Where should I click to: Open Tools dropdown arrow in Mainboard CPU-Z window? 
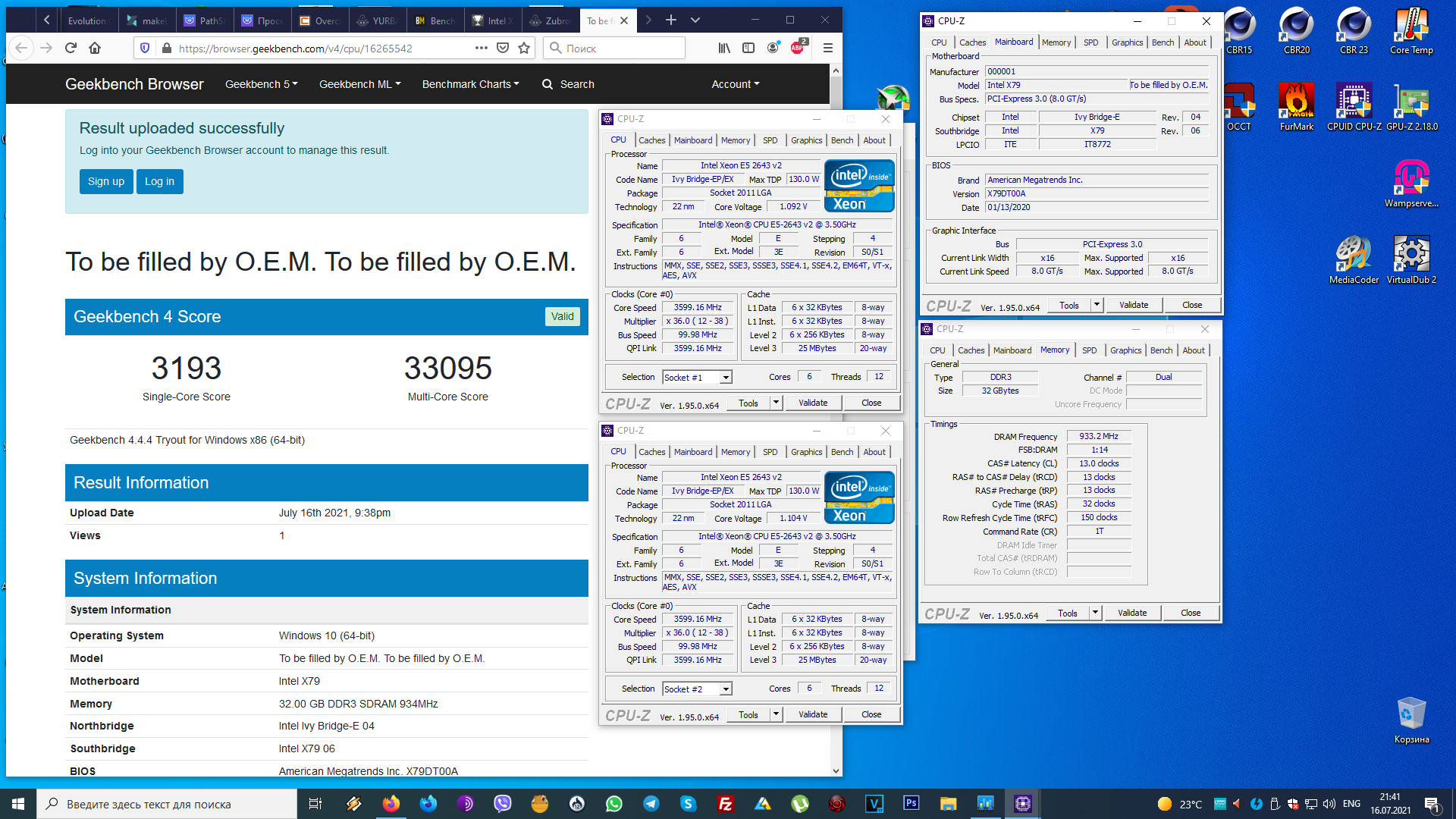point(1097,305)
